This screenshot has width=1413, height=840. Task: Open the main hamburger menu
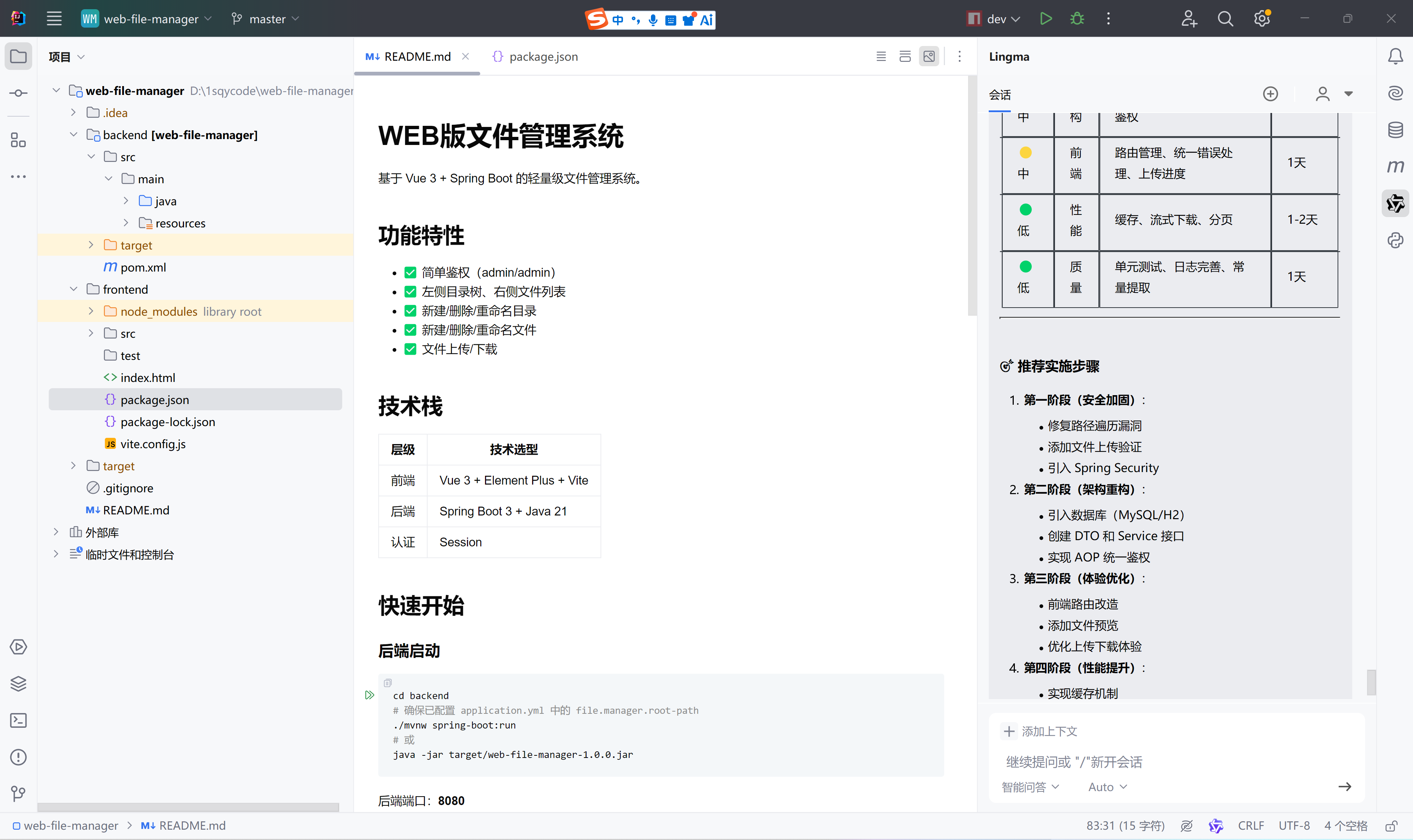[x=54, y=19]
